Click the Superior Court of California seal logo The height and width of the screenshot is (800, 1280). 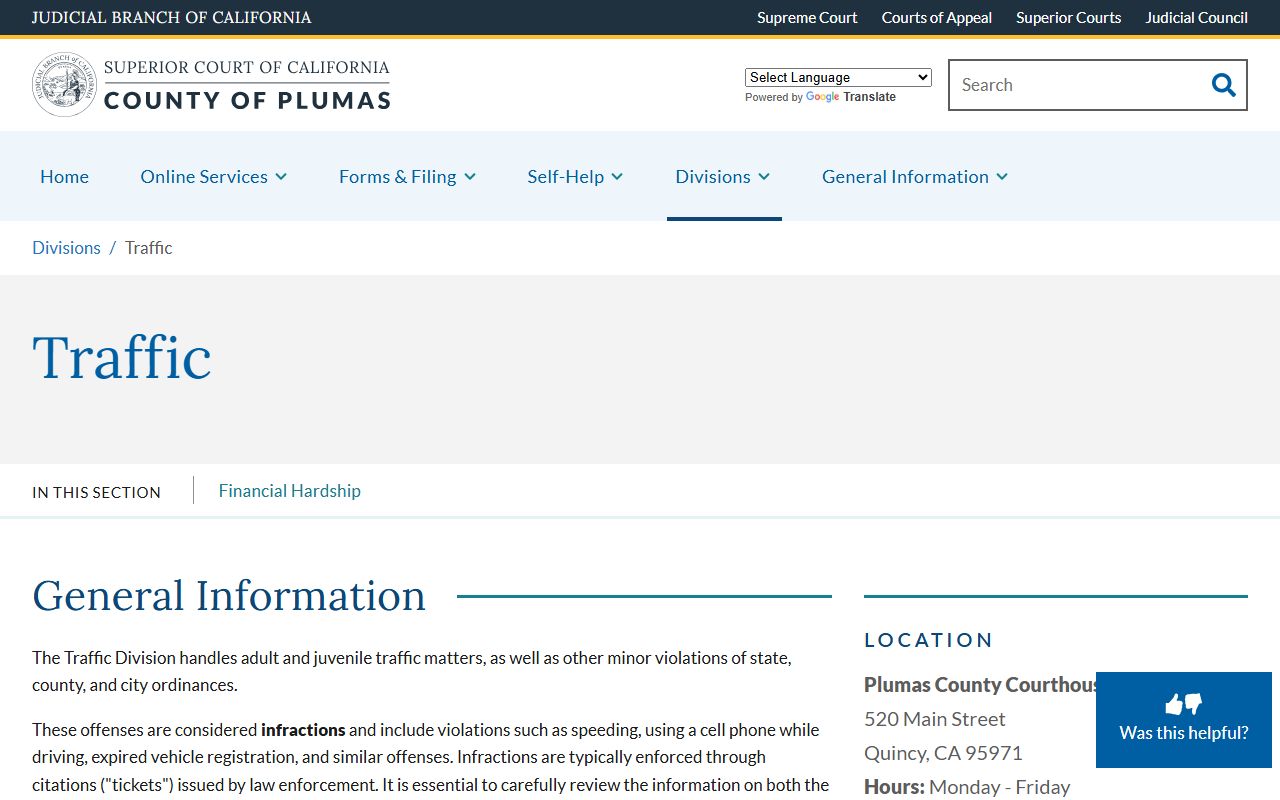coord(65,84)
